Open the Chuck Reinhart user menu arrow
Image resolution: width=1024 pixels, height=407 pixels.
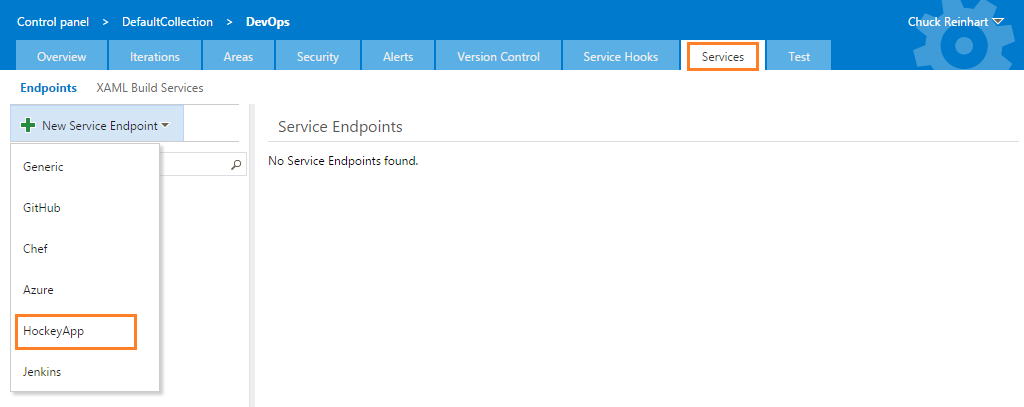coord(997,22)
